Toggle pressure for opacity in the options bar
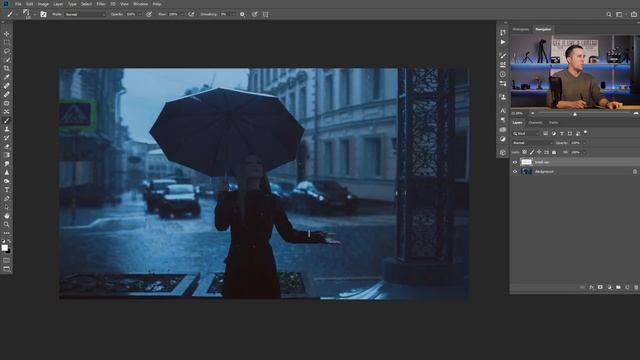640x360 pixels. (x=149, y=14)
